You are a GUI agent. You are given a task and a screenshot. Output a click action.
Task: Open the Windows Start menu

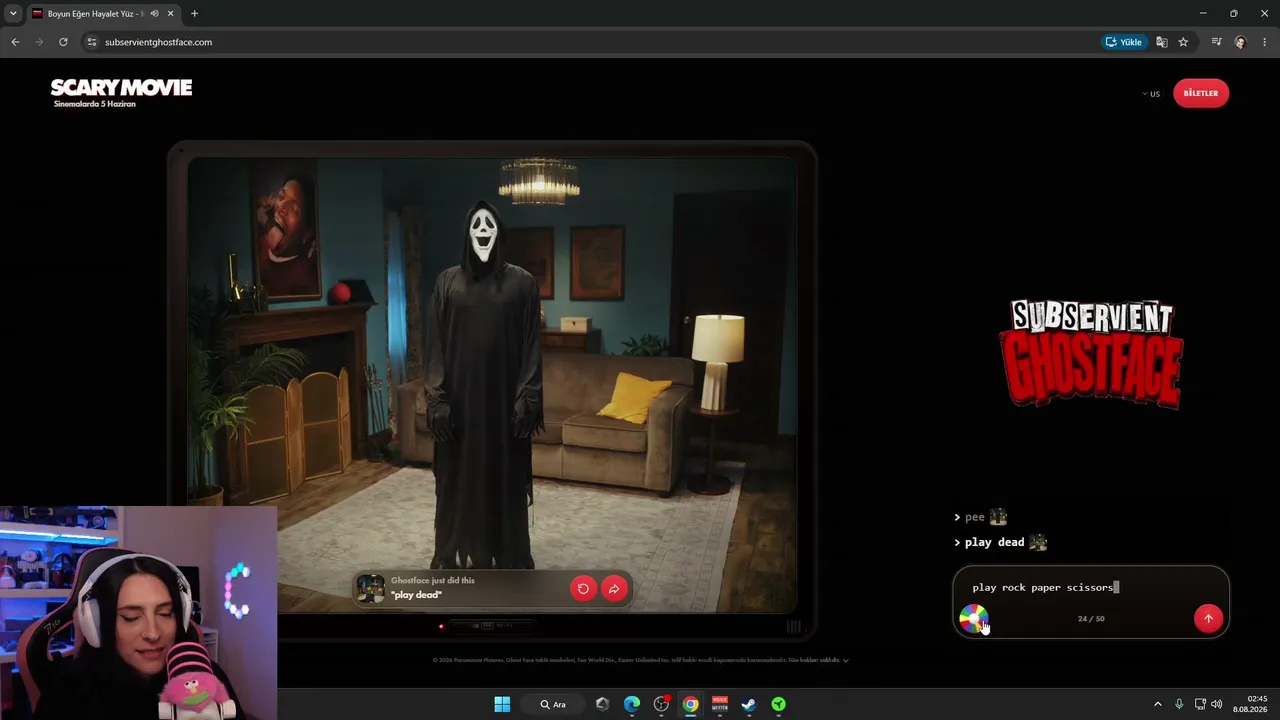(502, 704)
